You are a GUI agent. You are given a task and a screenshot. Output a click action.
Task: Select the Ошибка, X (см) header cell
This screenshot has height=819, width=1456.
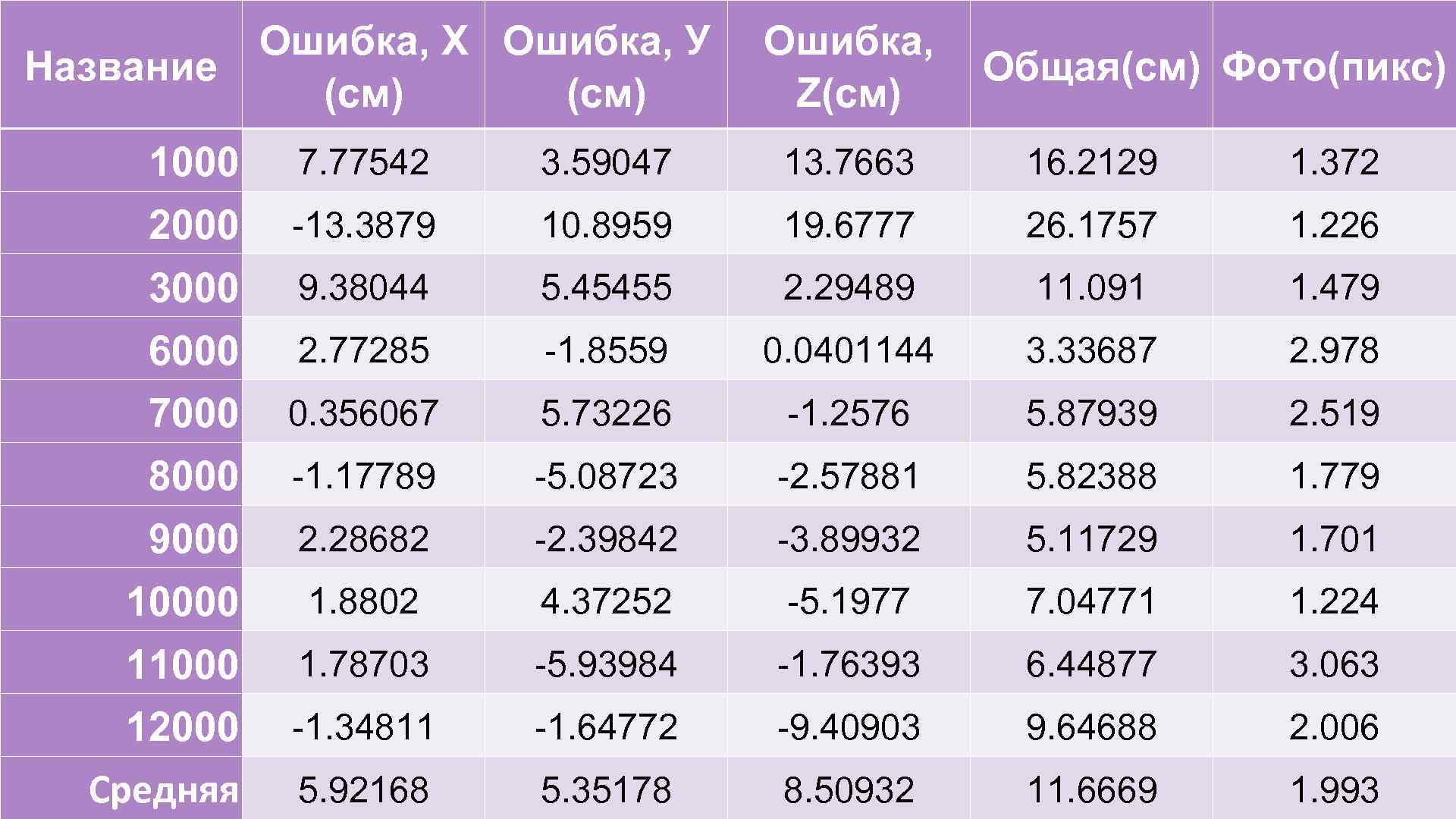[x=363, y=66]
